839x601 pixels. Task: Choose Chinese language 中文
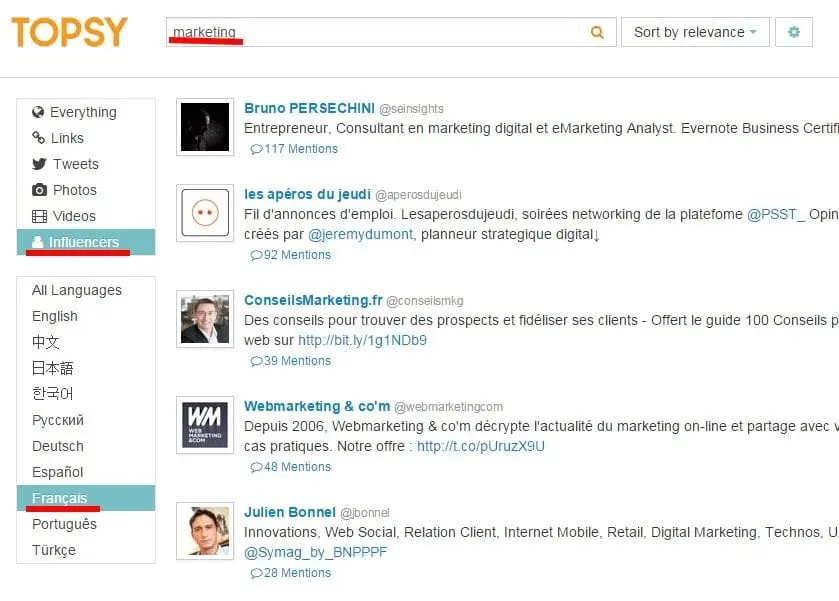(86, 342)
